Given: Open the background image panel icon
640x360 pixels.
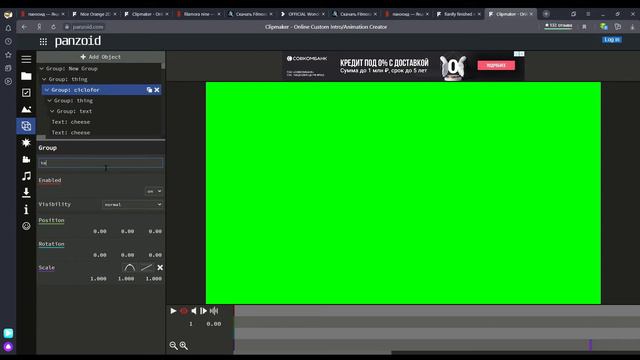Looking at the screenshot, I should pos(26,109).
